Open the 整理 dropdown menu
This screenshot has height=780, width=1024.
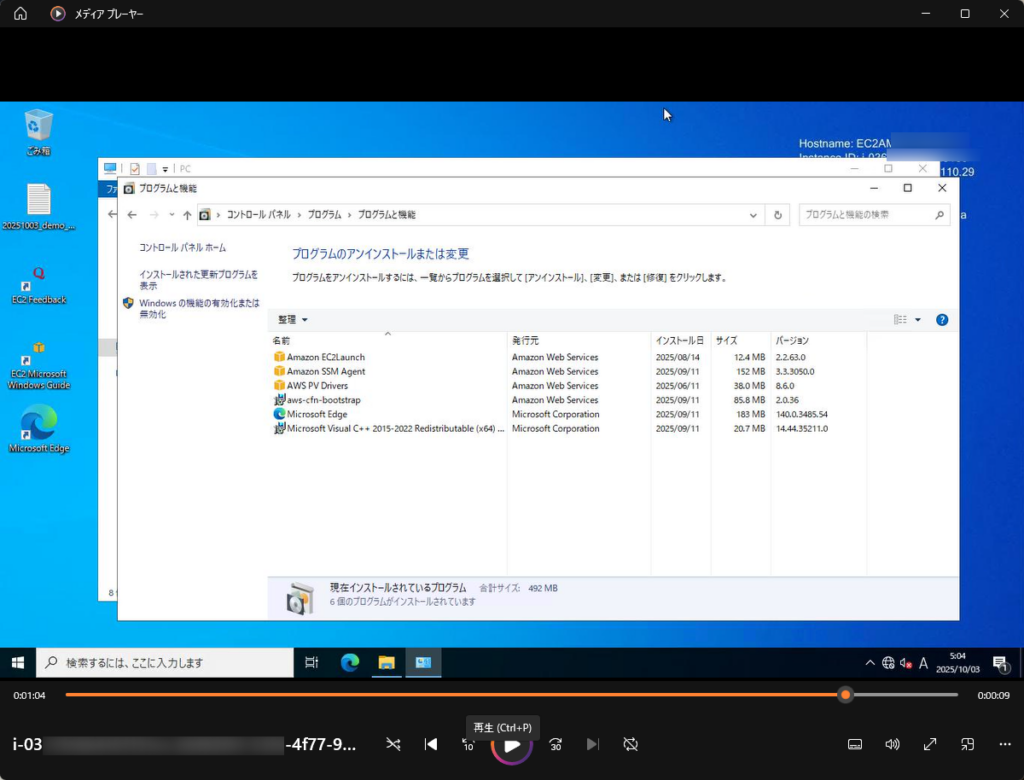coord(293,320)
